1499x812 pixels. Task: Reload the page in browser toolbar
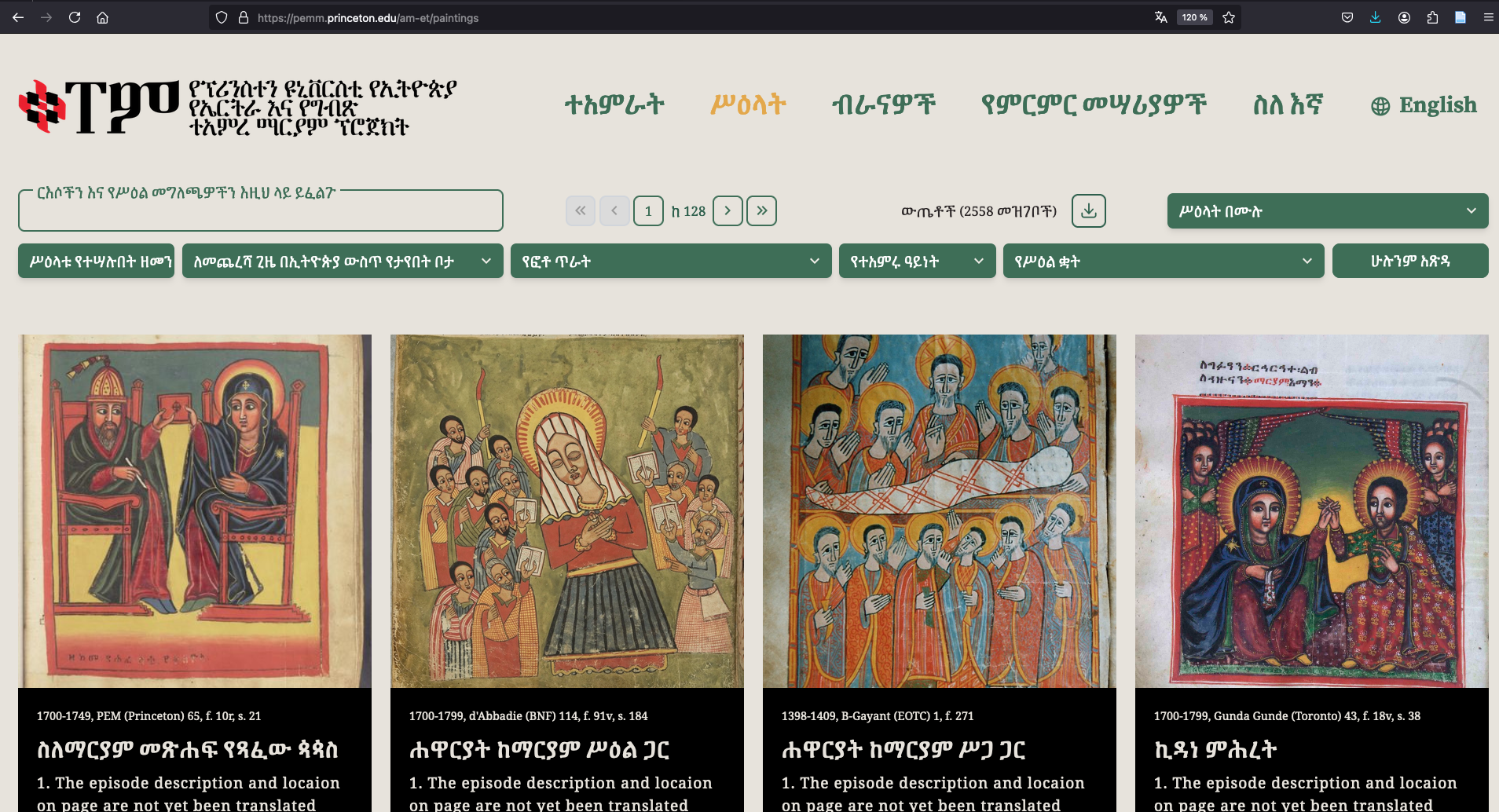tap(75, 17)
